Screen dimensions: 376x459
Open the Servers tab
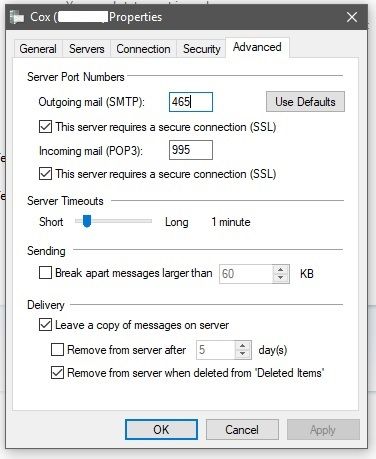pyautogui.click(x=87, y=49)
